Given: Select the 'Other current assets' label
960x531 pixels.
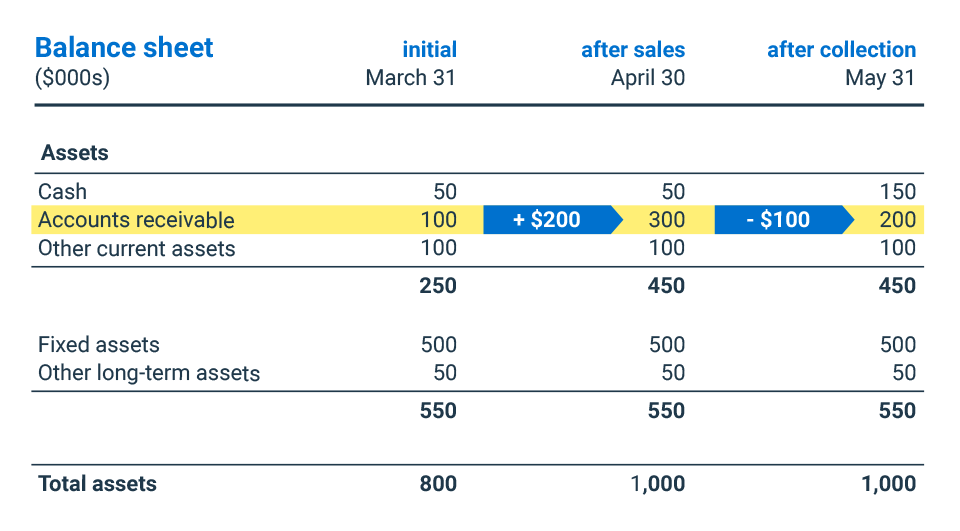Looking at the screenshot, I should [x=136, y=249].
